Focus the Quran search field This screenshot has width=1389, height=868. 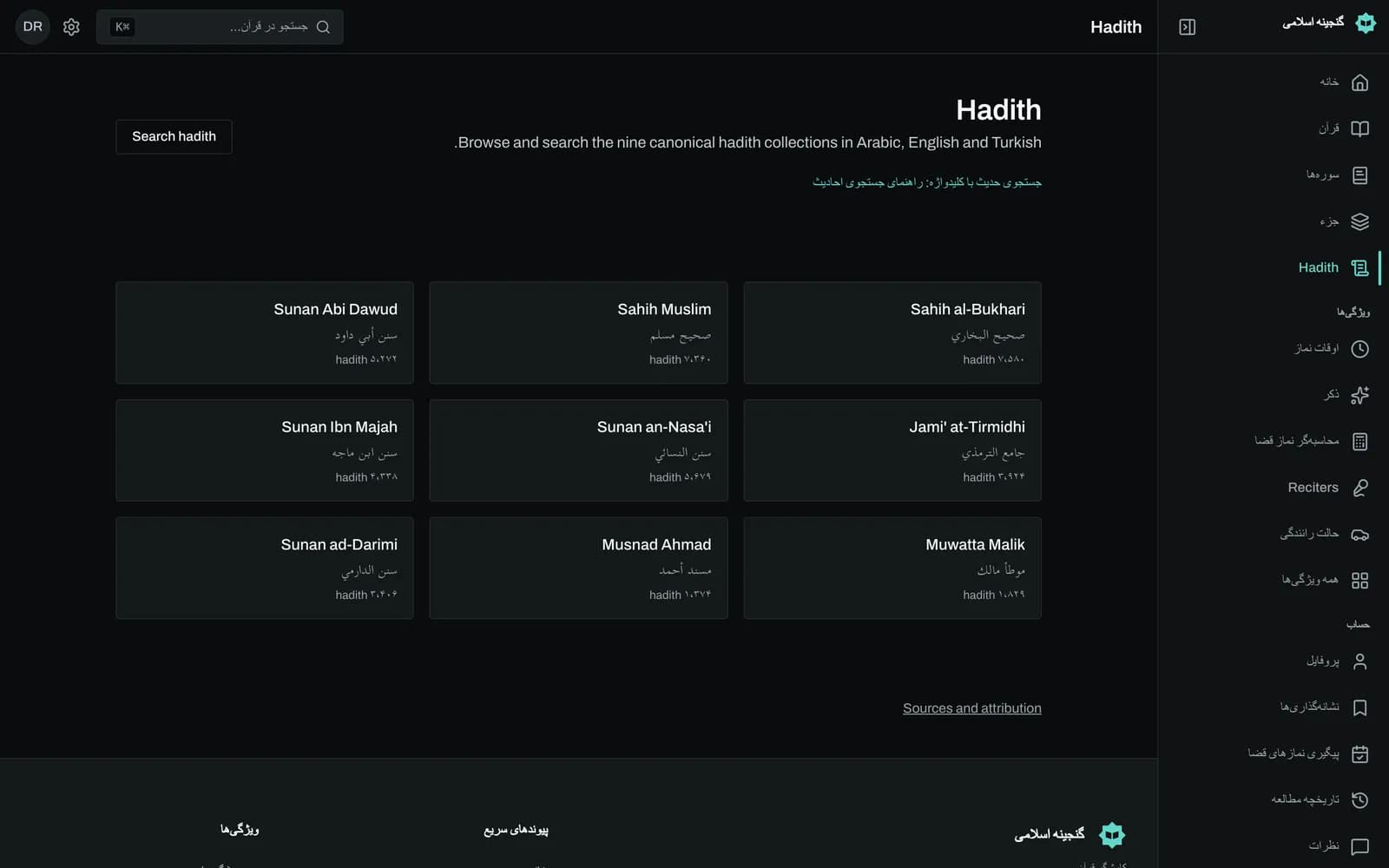220,27
